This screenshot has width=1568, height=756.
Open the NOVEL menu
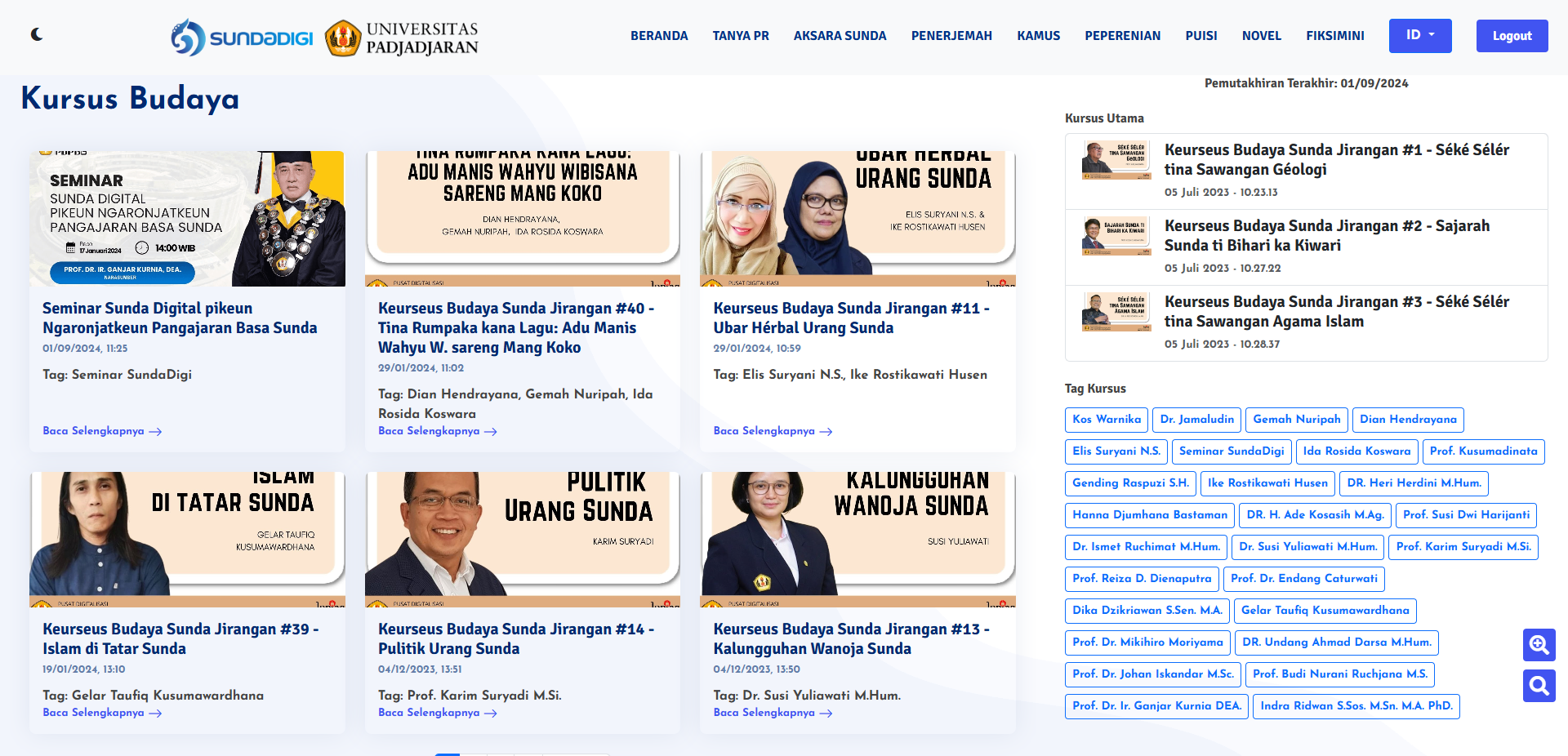pos(1261,36)
